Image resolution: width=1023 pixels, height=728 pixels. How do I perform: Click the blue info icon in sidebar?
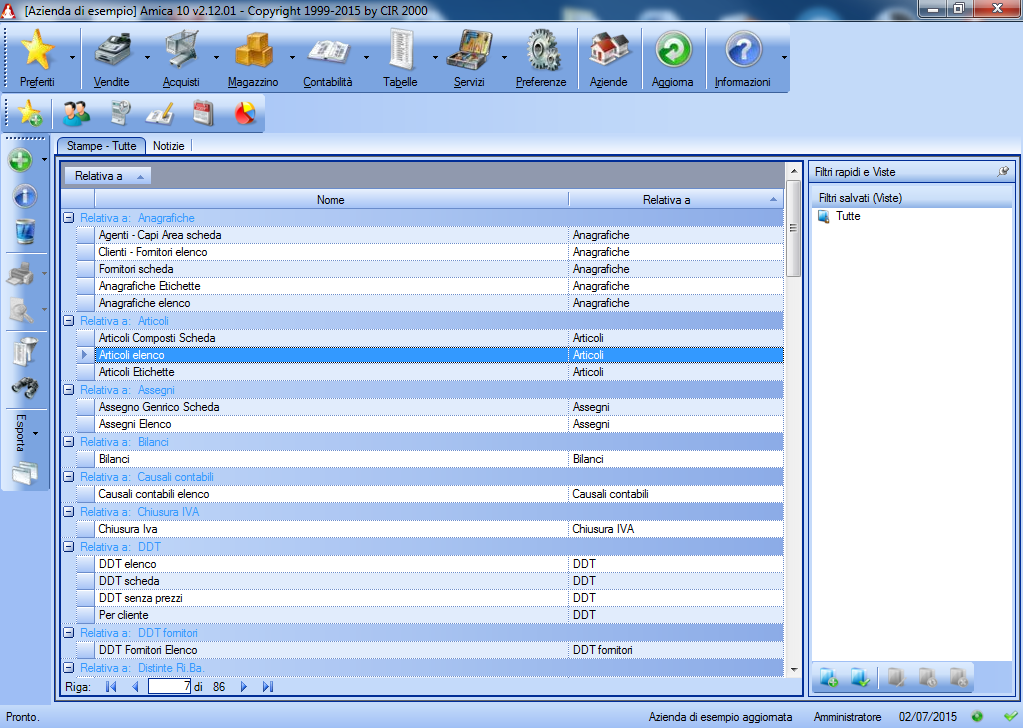25,196
